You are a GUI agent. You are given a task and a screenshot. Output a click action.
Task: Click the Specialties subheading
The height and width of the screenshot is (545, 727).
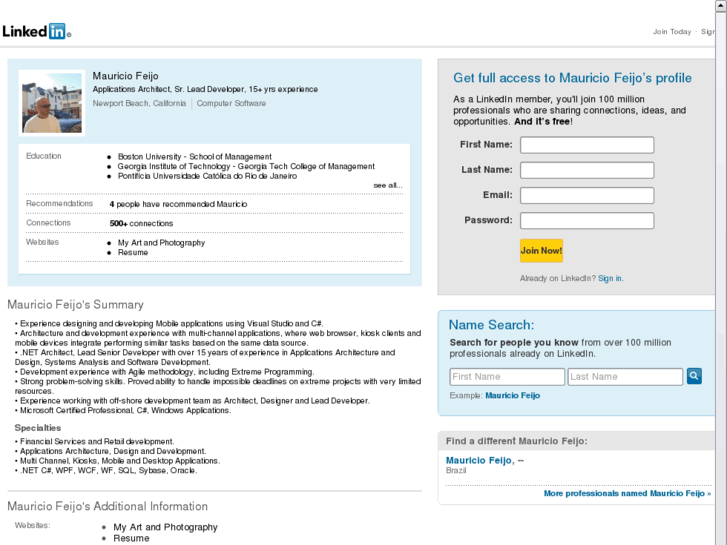pos(38,428)
